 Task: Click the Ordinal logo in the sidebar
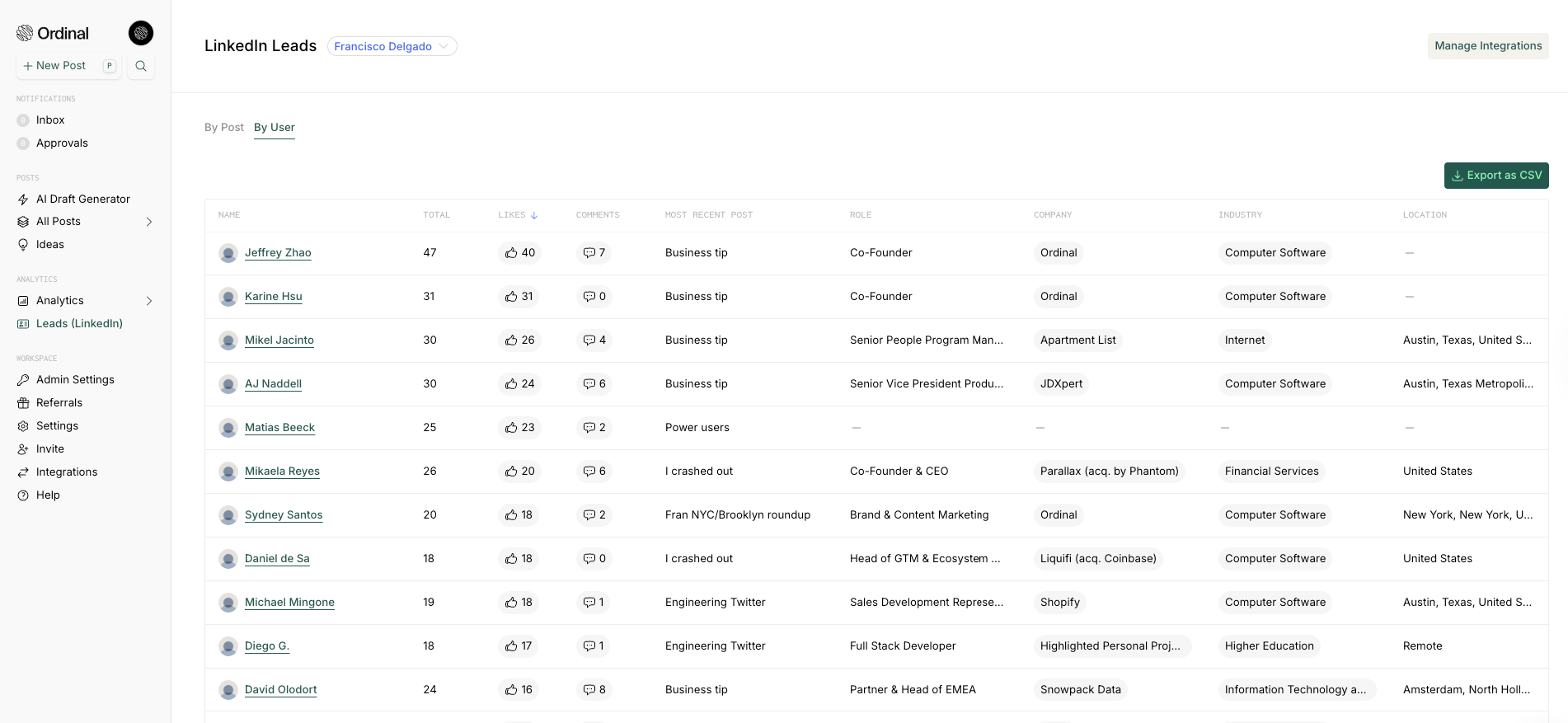(53, 33)
